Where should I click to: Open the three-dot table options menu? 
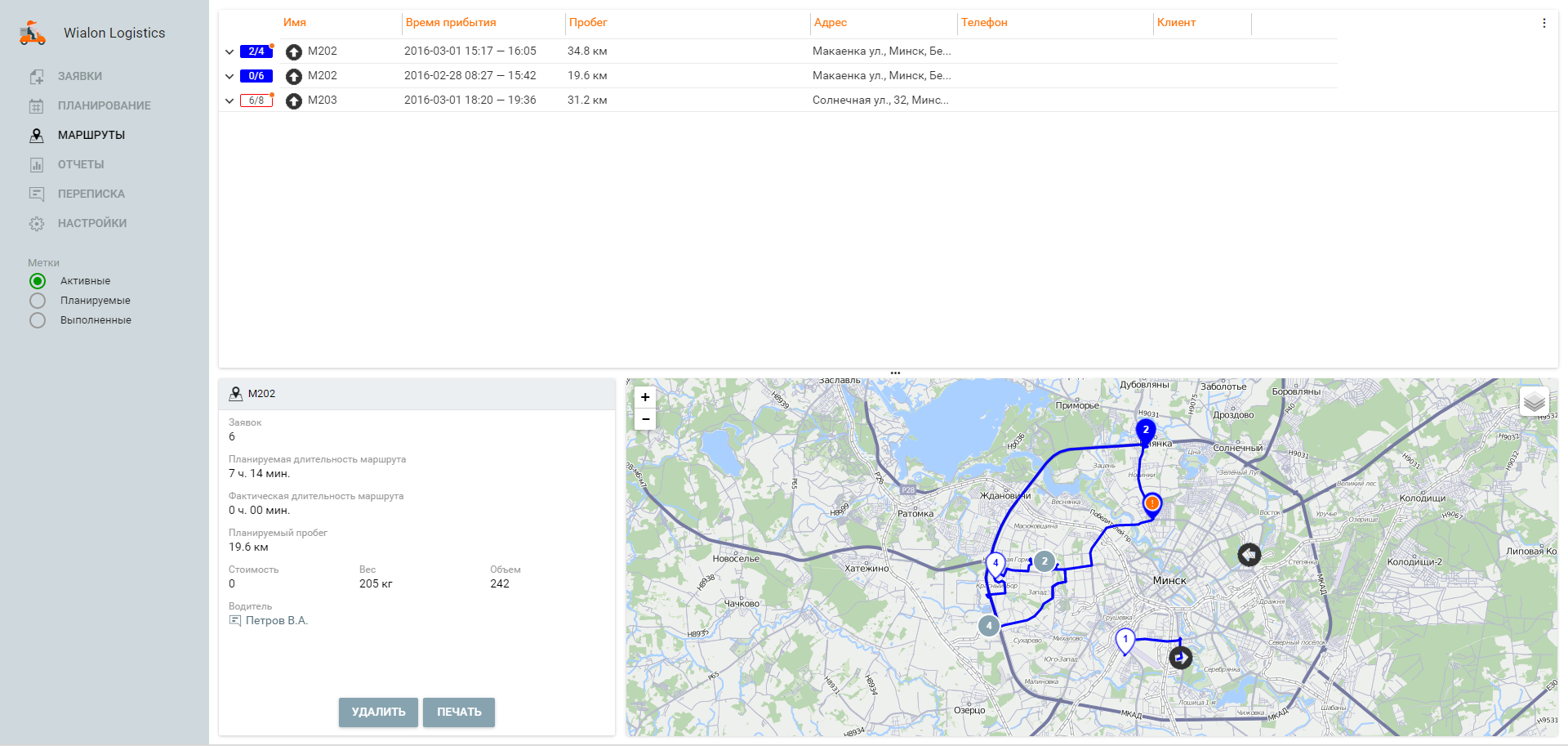click(1543, 23)
